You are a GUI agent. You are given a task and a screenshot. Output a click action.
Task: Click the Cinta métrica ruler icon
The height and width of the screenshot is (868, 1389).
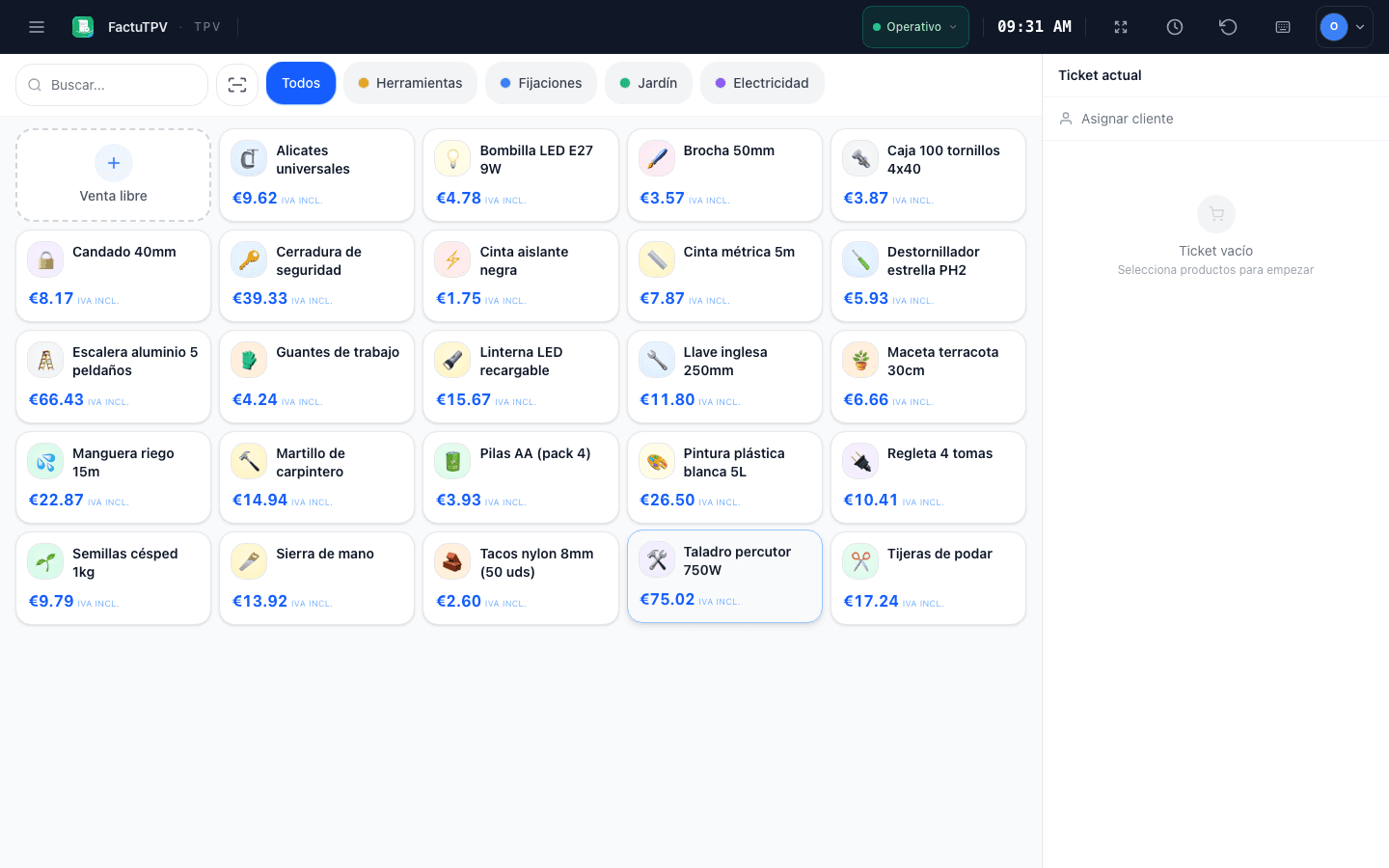coord(657,260)
